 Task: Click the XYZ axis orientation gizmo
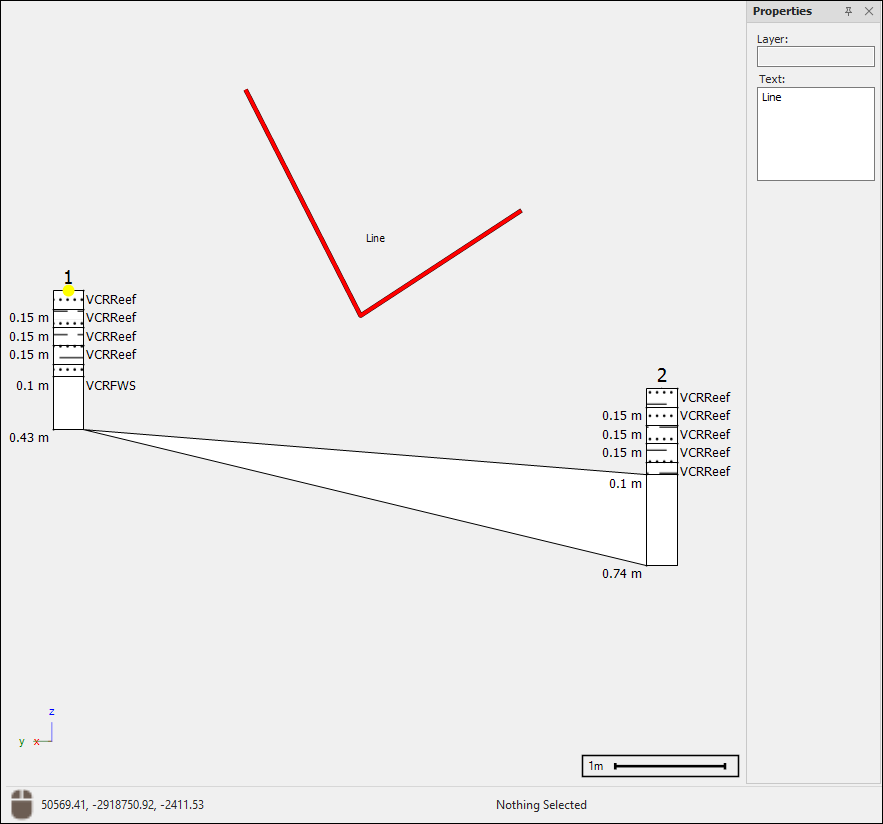coord(40,732)
